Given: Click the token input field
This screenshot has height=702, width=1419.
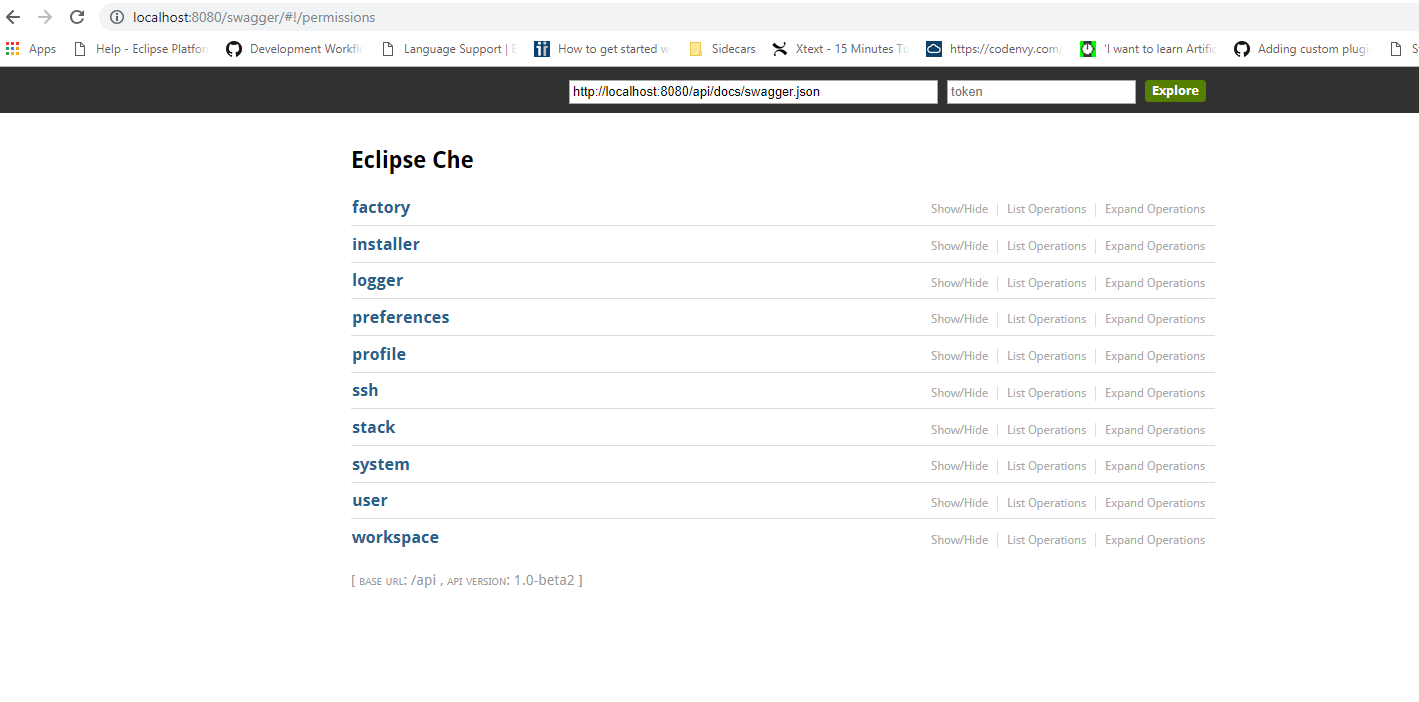Looking at the screenshot, I should 1041,91.
